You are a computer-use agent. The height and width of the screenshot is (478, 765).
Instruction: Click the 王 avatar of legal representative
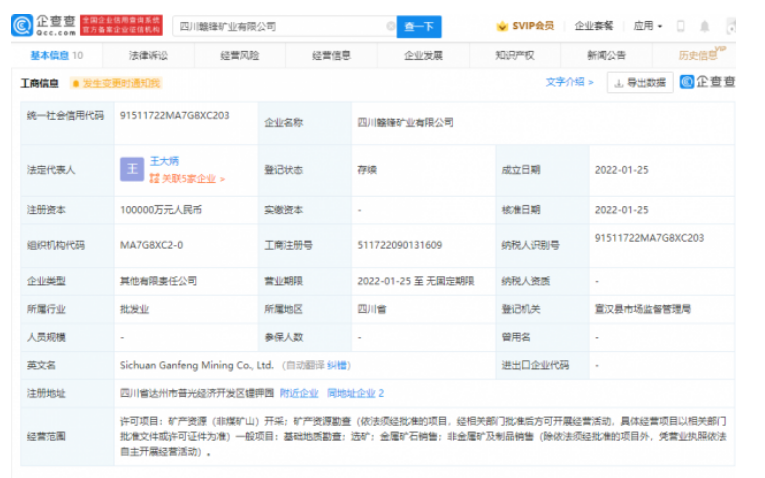[x=132, y=169]
